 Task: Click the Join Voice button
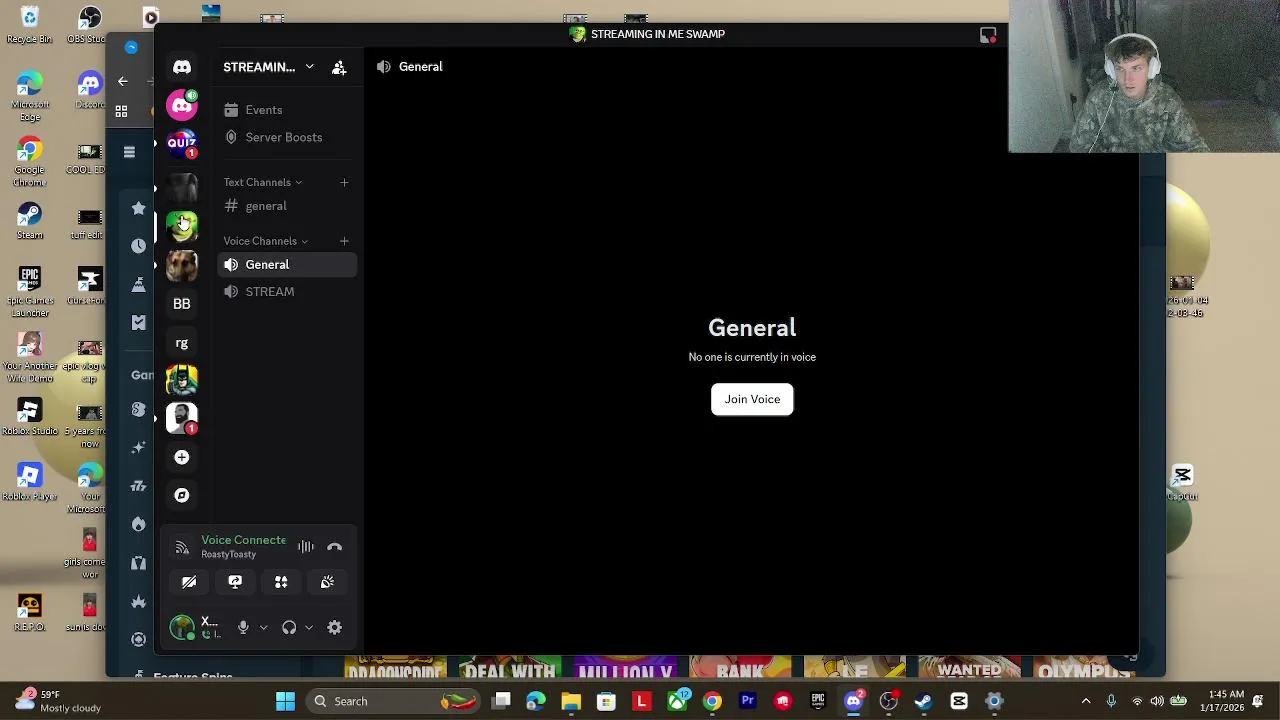coord(752,399)
